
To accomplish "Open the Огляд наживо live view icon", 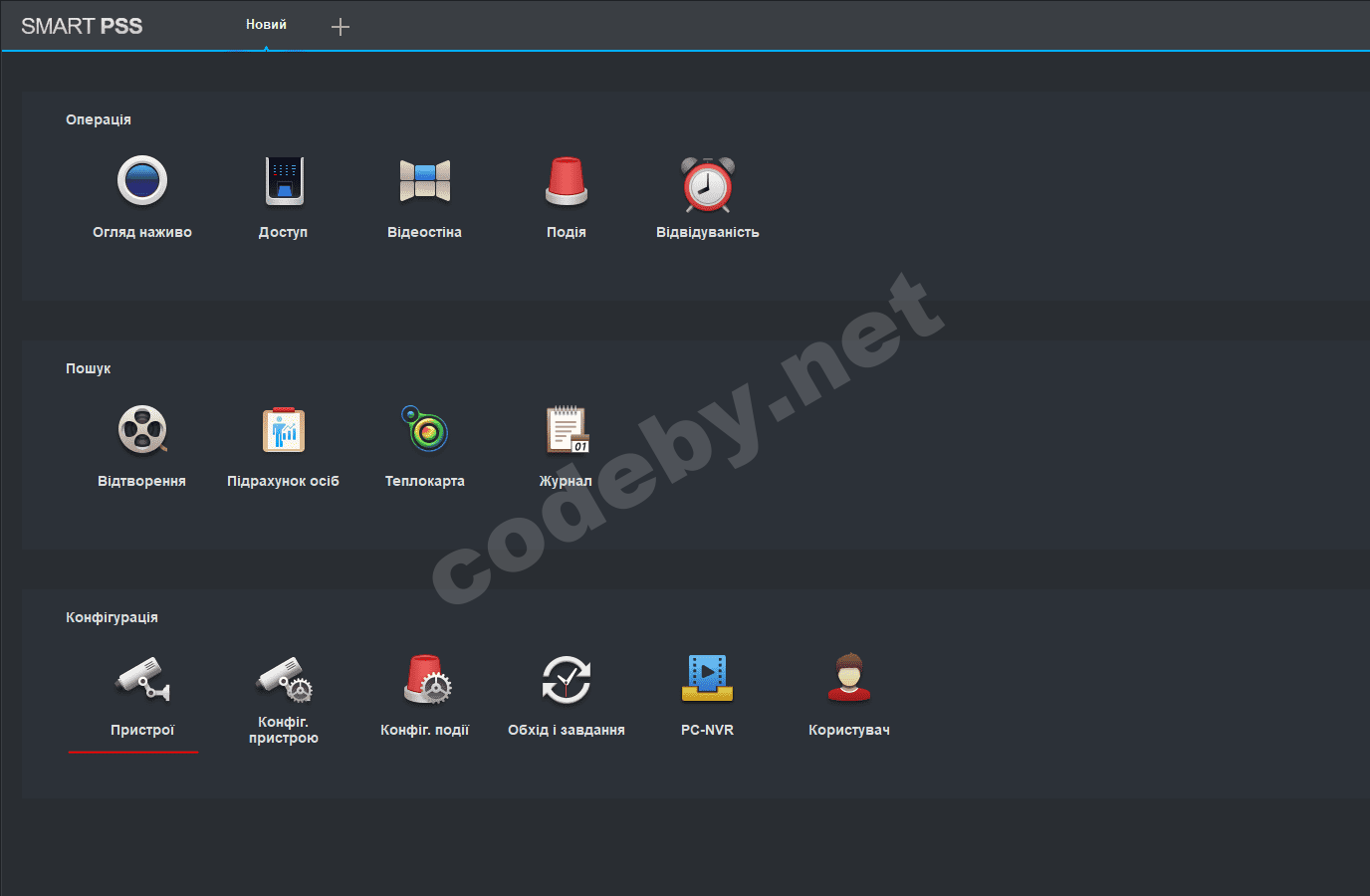I will tap(142, 180).
